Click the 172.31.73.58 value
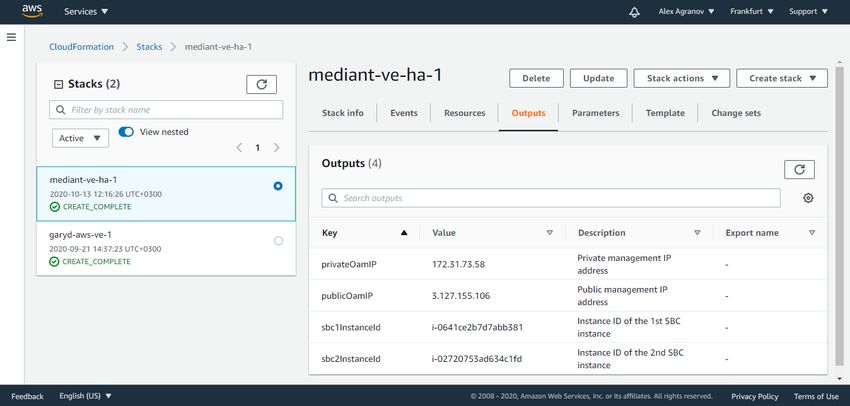The image size is (850, 406). [x=458, y=265]
